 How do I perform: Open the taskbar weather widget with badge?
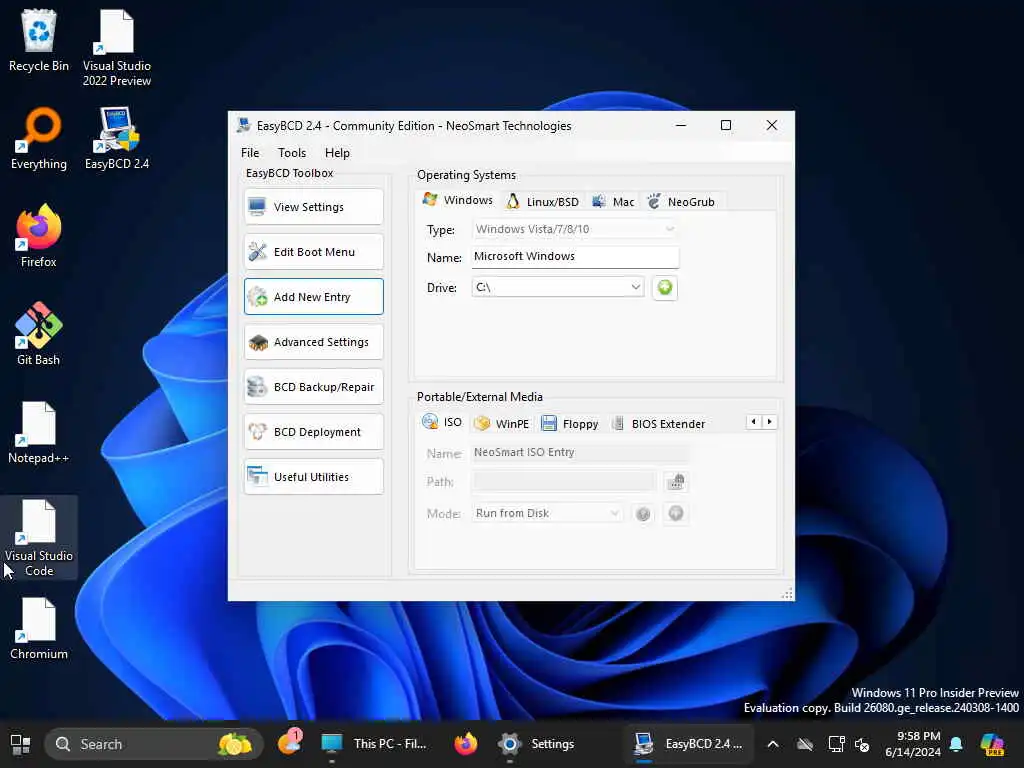[x=290, y=743]
